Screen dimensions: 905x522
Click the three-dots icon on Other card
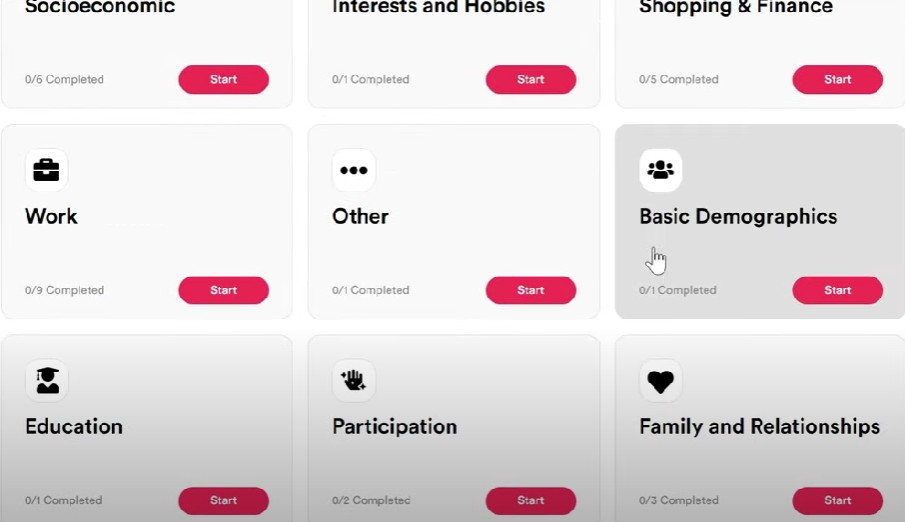coord(354,170)
